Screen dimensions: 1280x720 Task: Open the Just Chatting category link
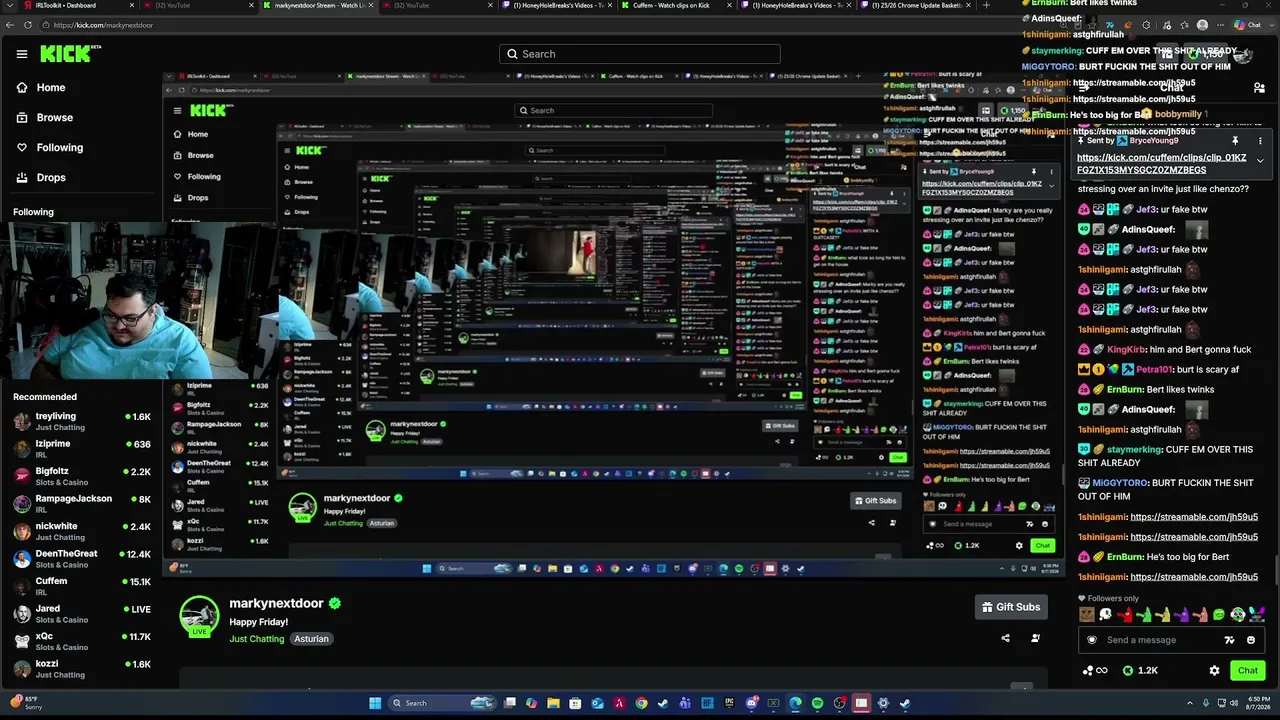[257, 639]
